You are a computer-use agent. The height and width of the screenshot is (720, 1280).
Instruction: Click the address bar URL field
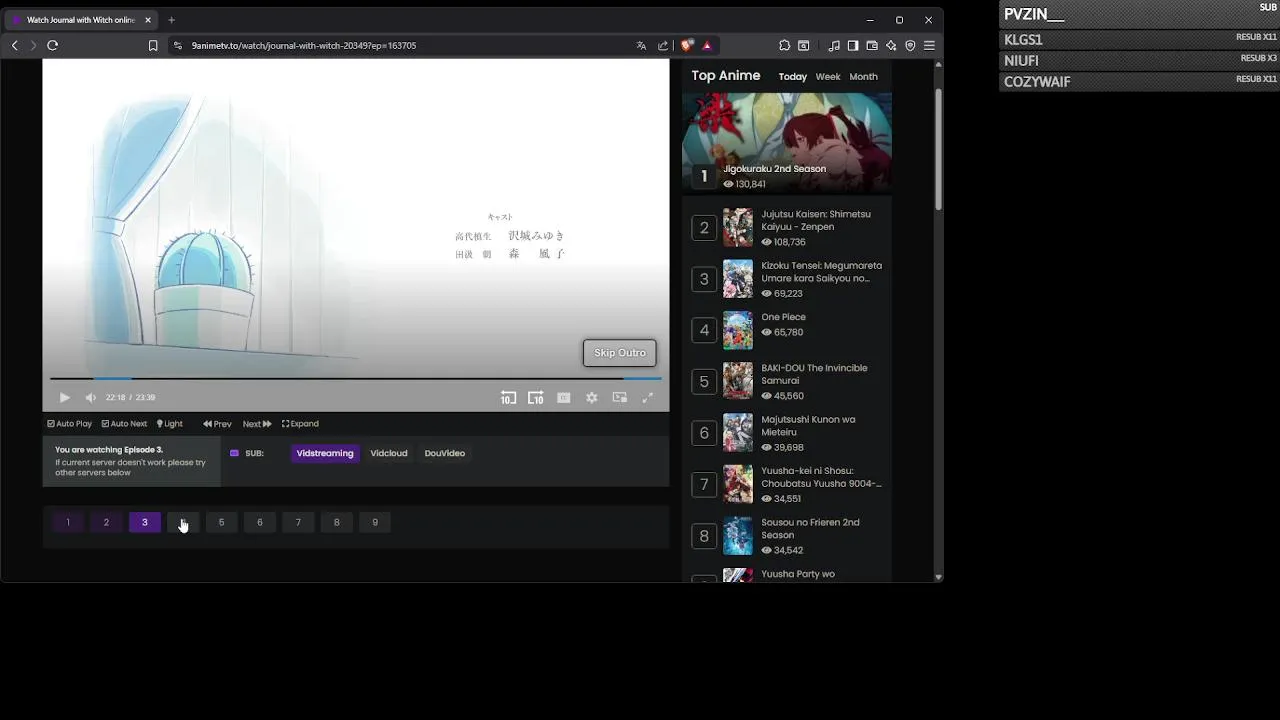coord(400,45)
